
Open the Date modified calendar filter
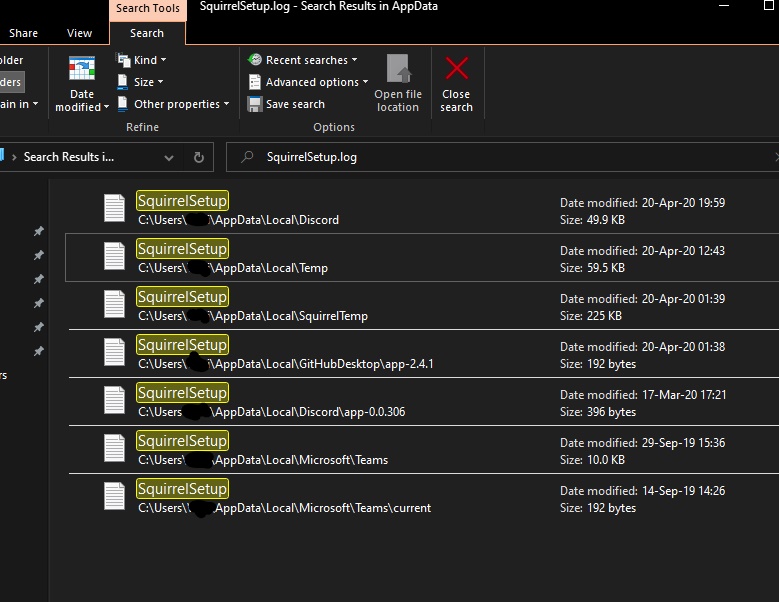(x=82, y=68)
